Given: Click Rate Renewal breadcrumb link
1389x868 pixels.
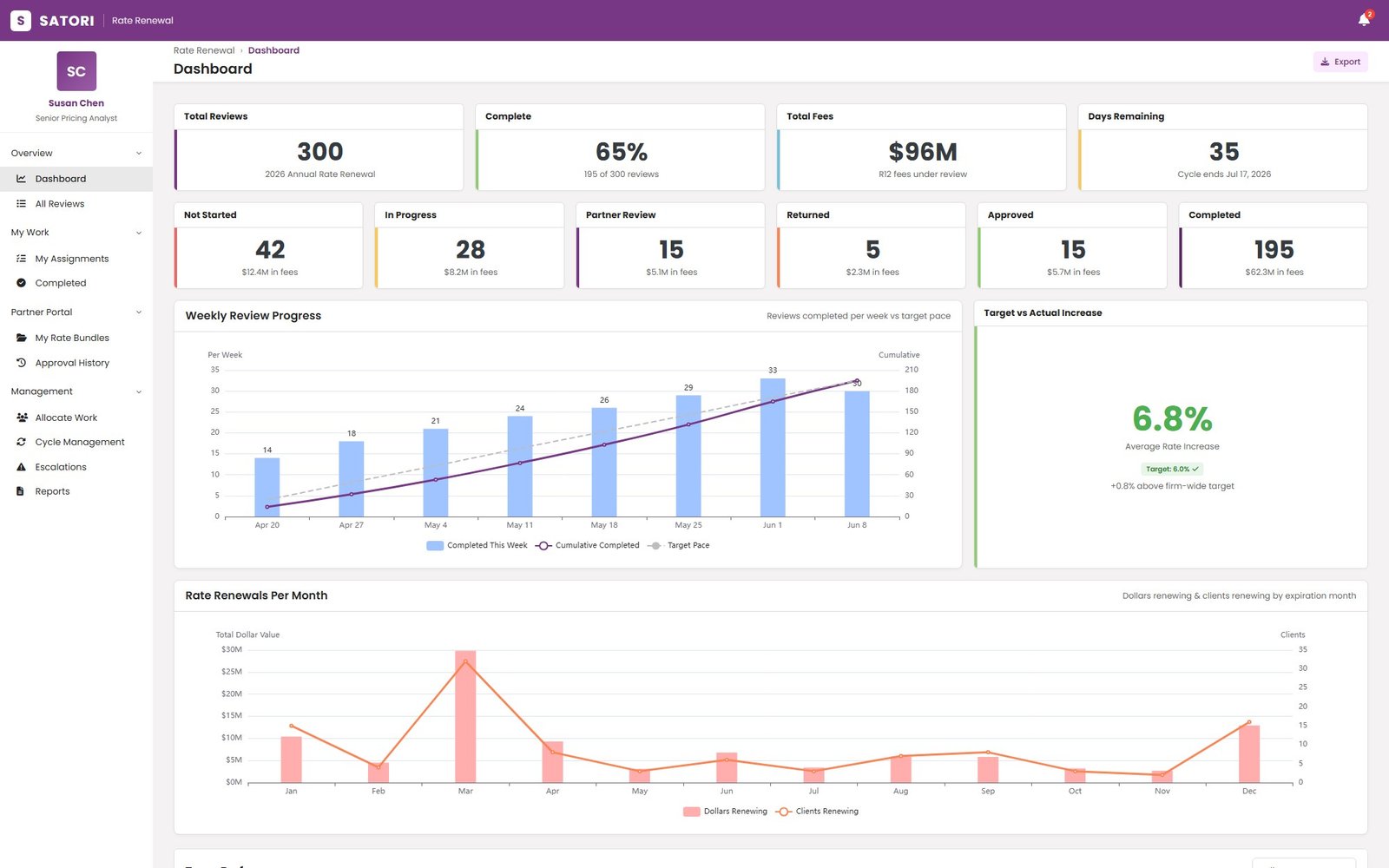Looking at the screenshot, I should click(x=204, y=50).
